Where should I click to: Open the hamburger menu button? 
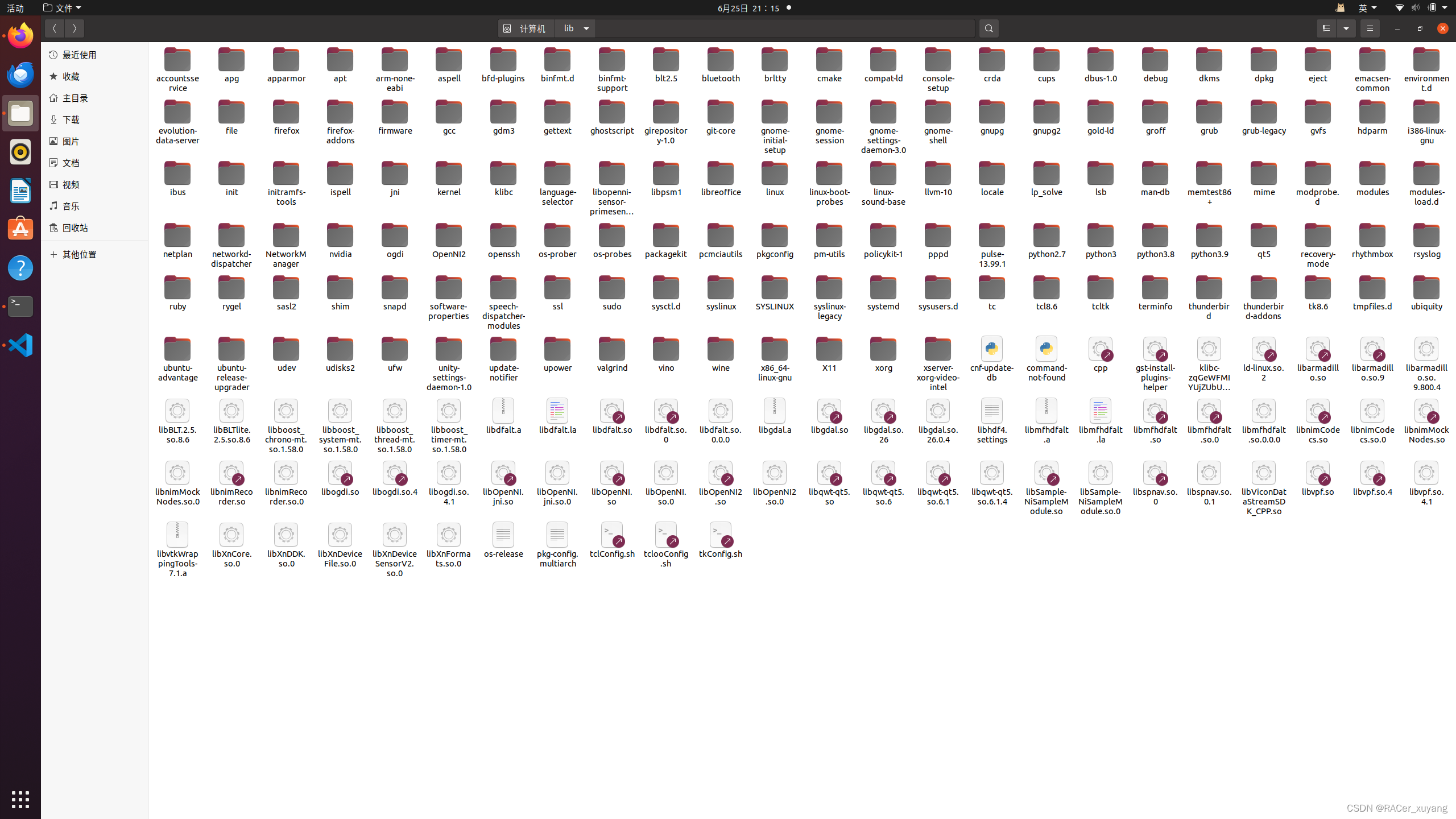(x=1370, y=28)
